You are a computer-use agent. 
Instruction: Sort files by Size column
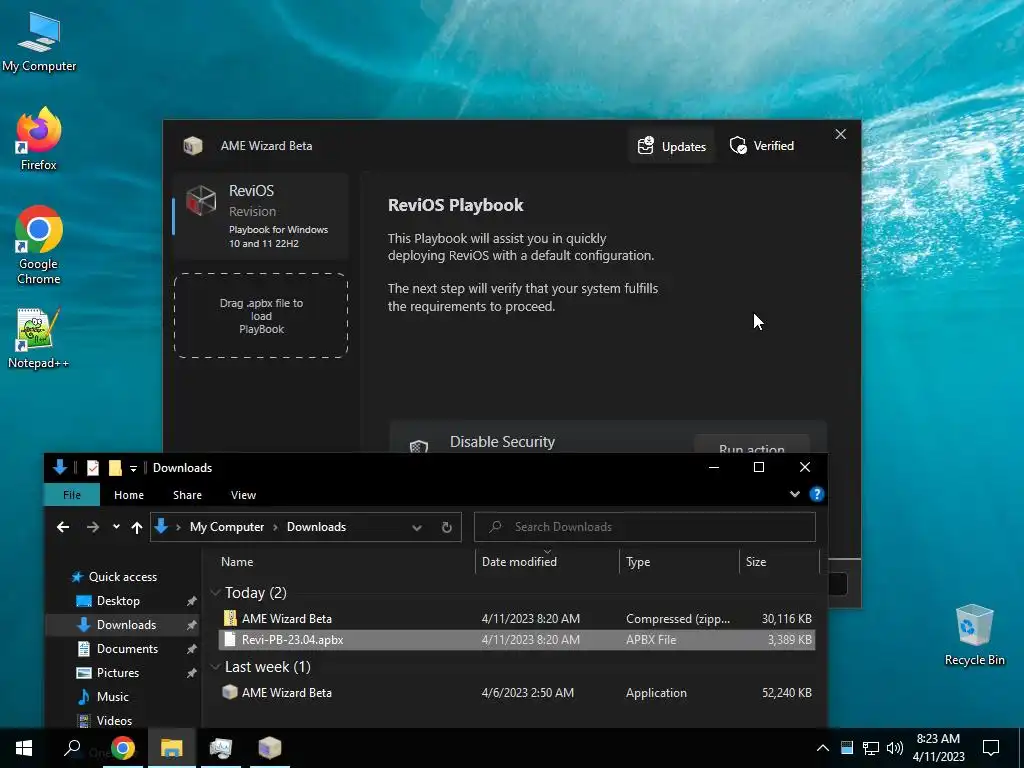[x=779, y=562]
